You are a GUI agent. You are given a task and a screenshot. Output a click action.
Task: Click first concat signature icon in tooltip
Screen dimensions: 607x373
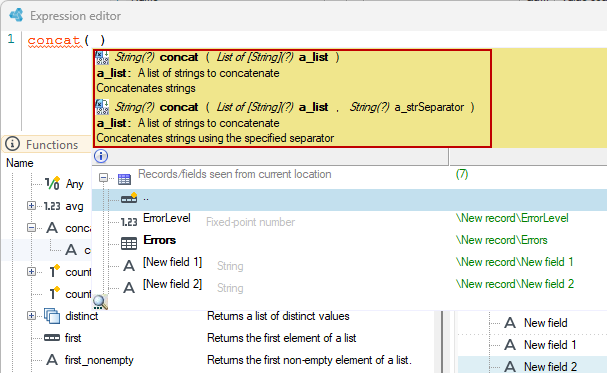(x=102, y=58)
